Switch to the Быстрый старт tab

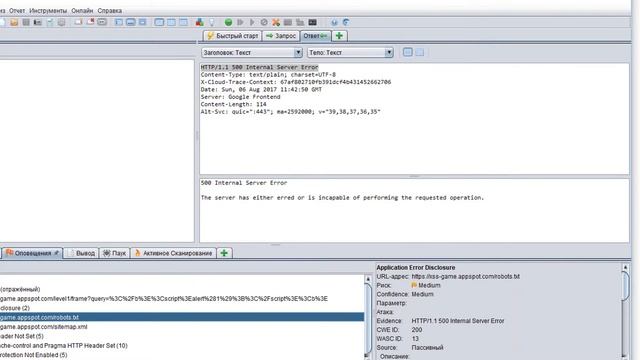click(x=232, y=36)
